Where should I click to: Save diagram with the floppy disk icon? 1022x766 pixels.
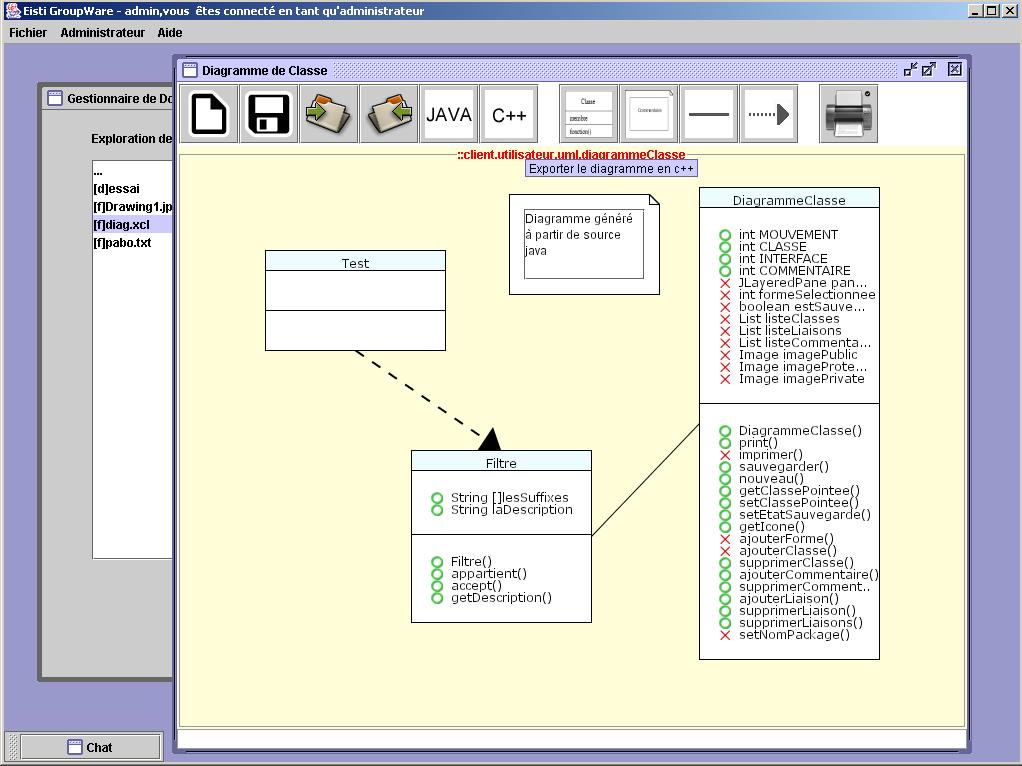pyautogui.click(x=269, y=114)
